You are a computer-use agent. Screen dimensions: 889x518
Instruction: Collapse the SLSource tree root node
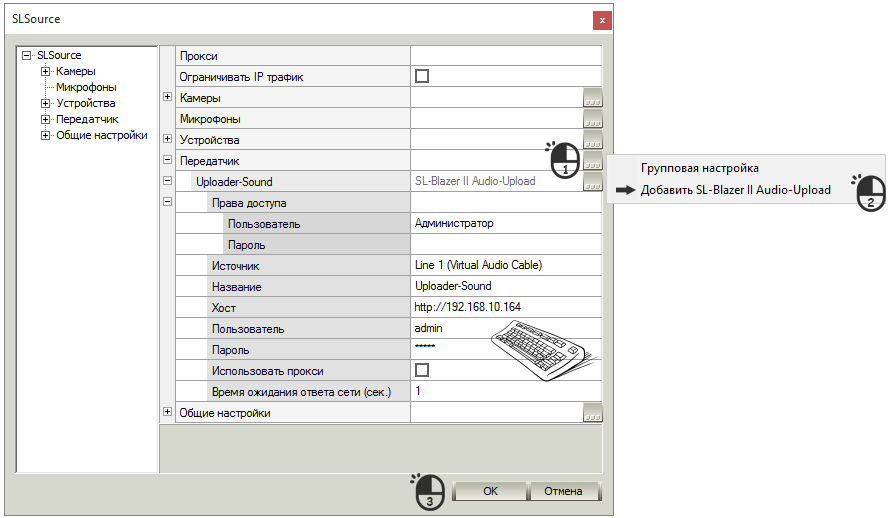pyautogui.click(x=26, y=56)
